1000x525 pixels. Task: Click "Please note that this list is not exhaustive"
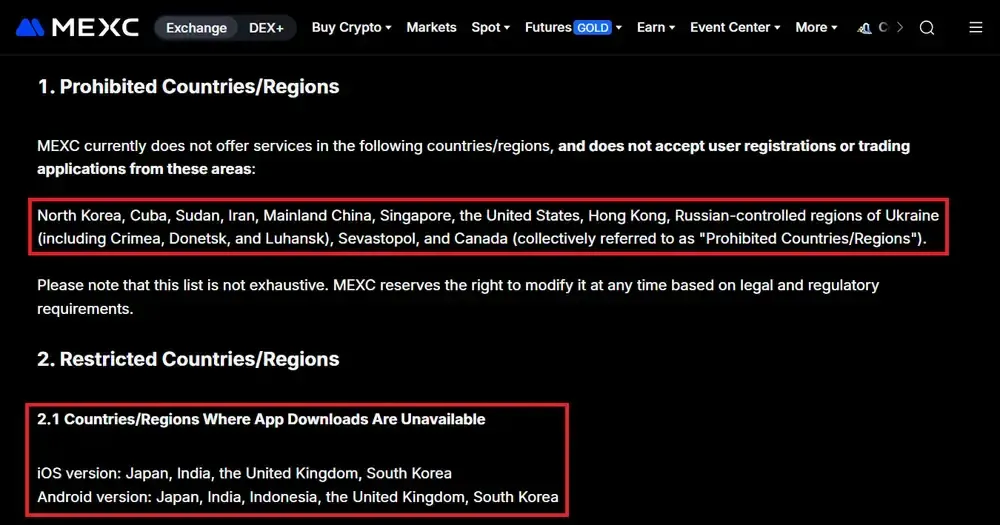[x=183, y=285]
